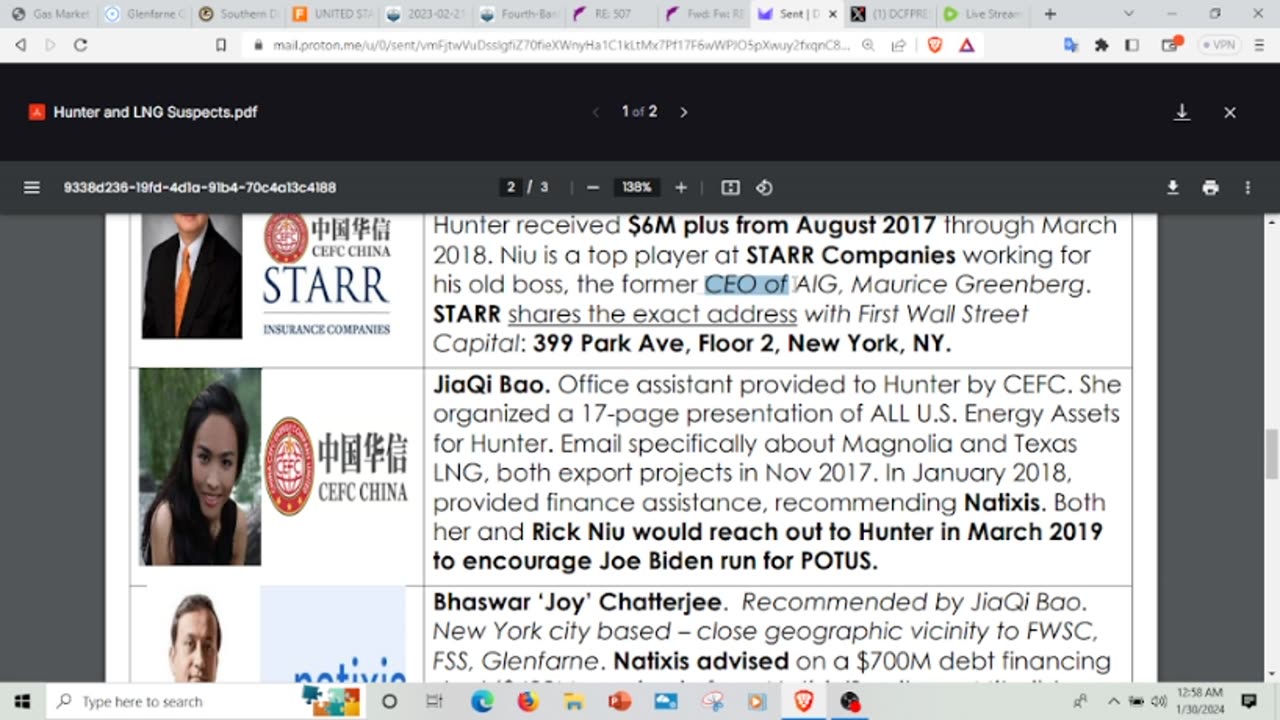Image resolution: width=1280 pixels, height=720 pixels.
Task: Click the Hunter and LNG Suspects.pdf title
Action: point(155,112)
